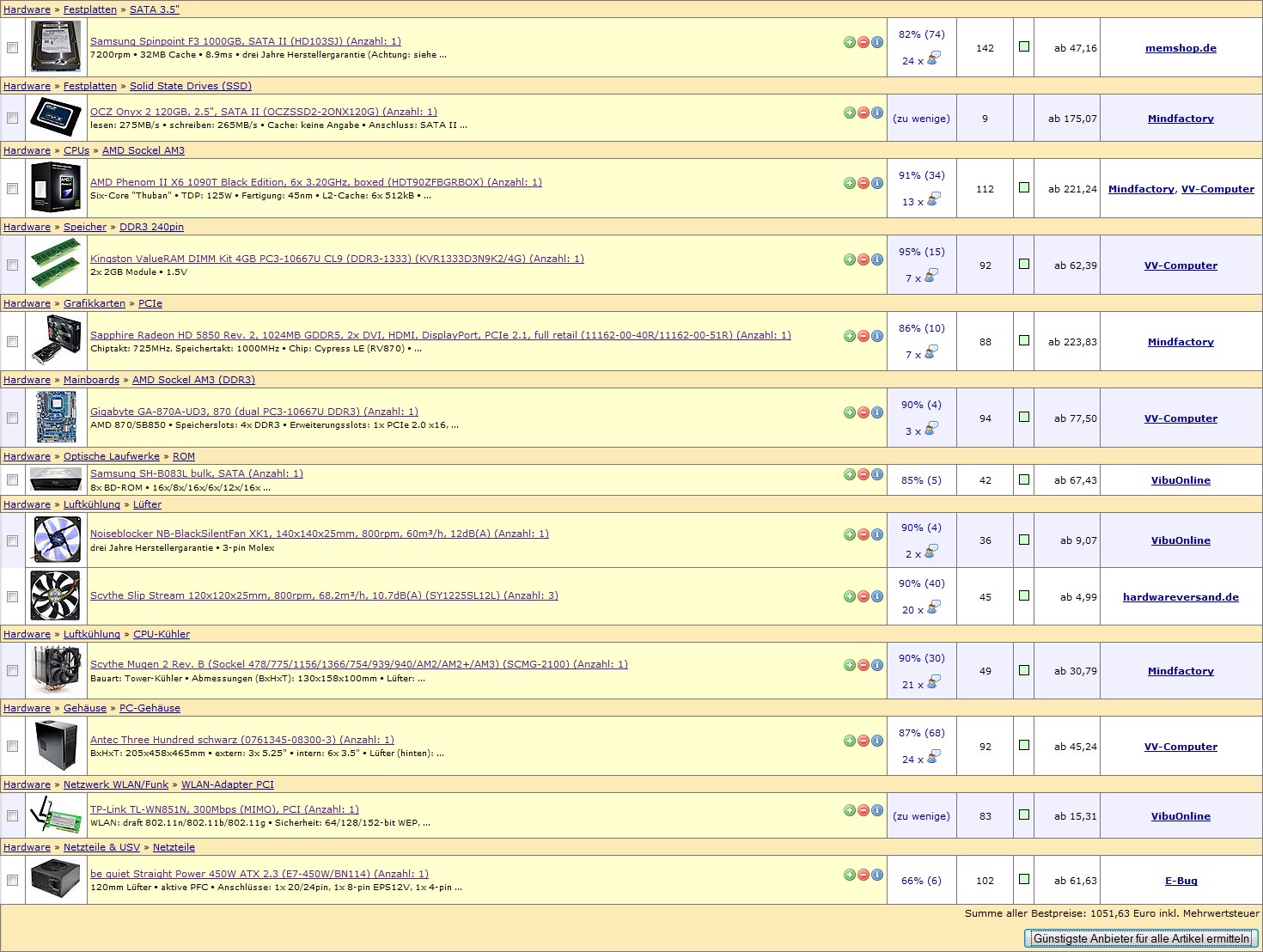Screen dimensions: 1263x952
Task: Check the box for be quiet Straight Power
Action: pyautogui.click(x=12, y=880)
